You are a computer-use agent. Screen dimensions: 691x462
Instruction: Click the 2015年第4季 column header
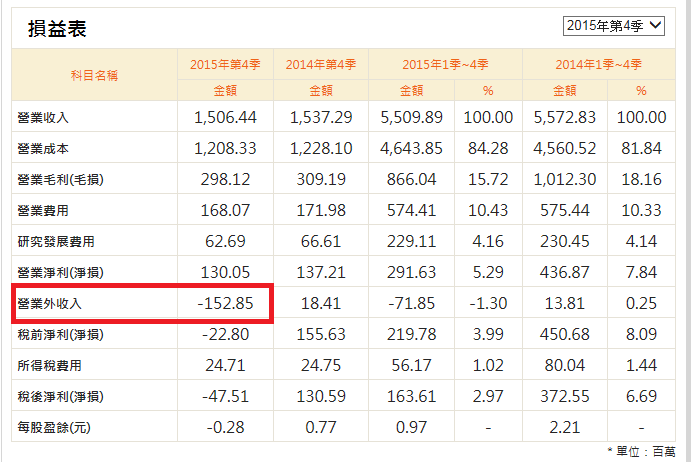[225, 65]
